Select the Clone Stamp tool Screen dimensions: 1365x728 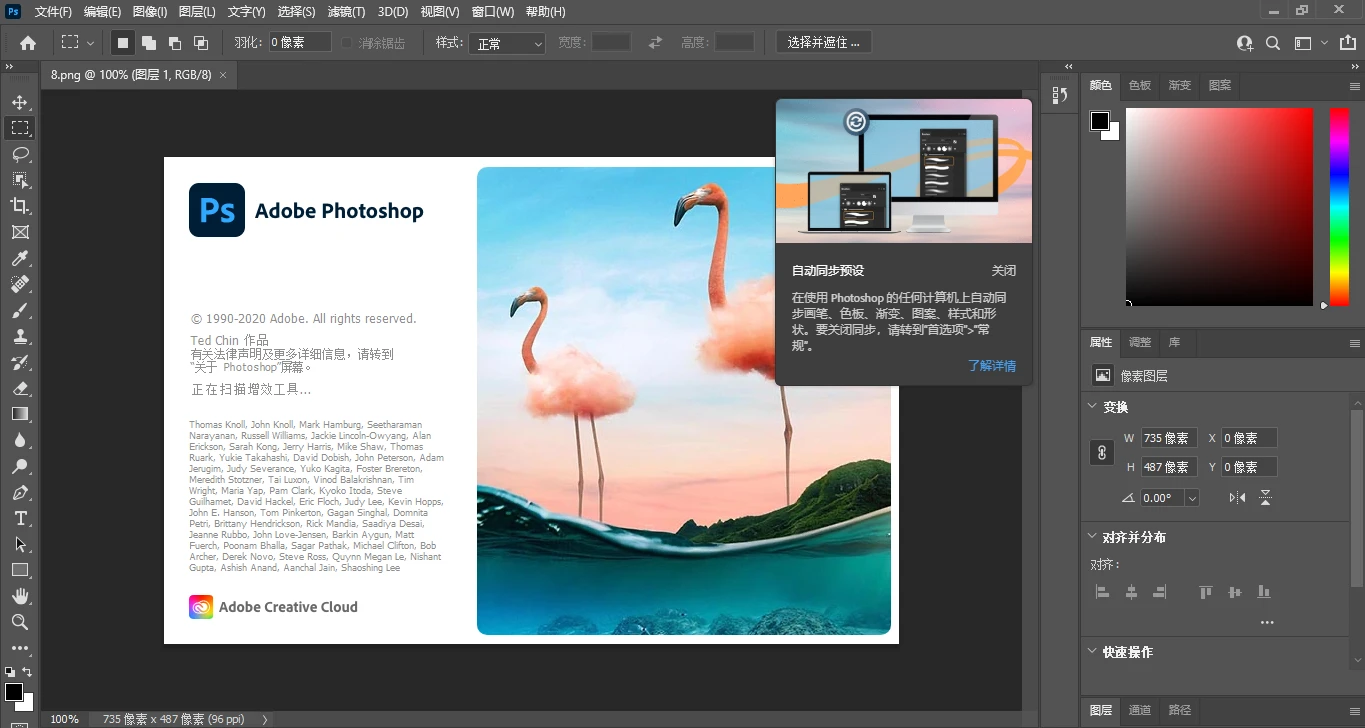20,336
